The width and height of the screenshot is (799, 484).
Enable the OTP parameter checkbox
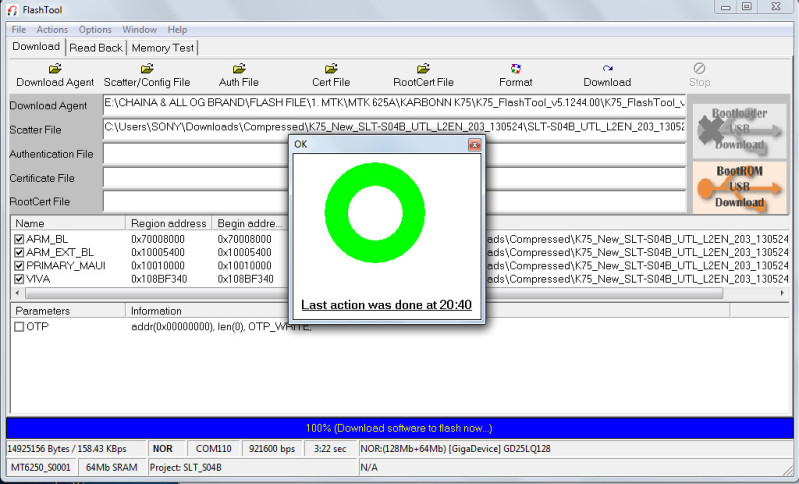(x=19, y=327)
